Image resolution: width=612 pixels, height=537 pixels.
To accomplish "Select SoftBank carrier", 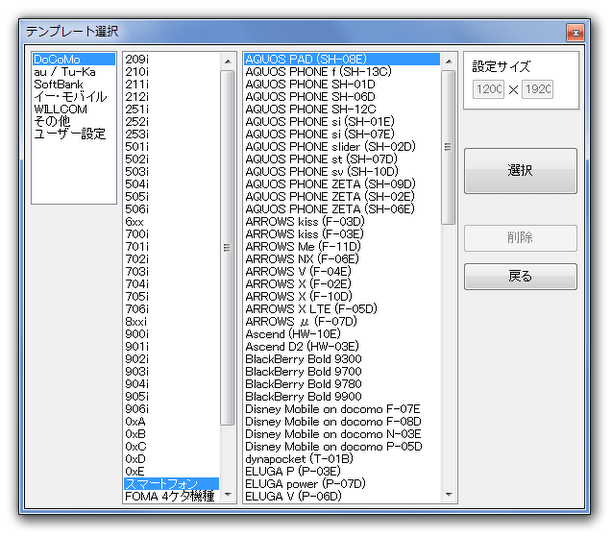I will click(74, 84).
